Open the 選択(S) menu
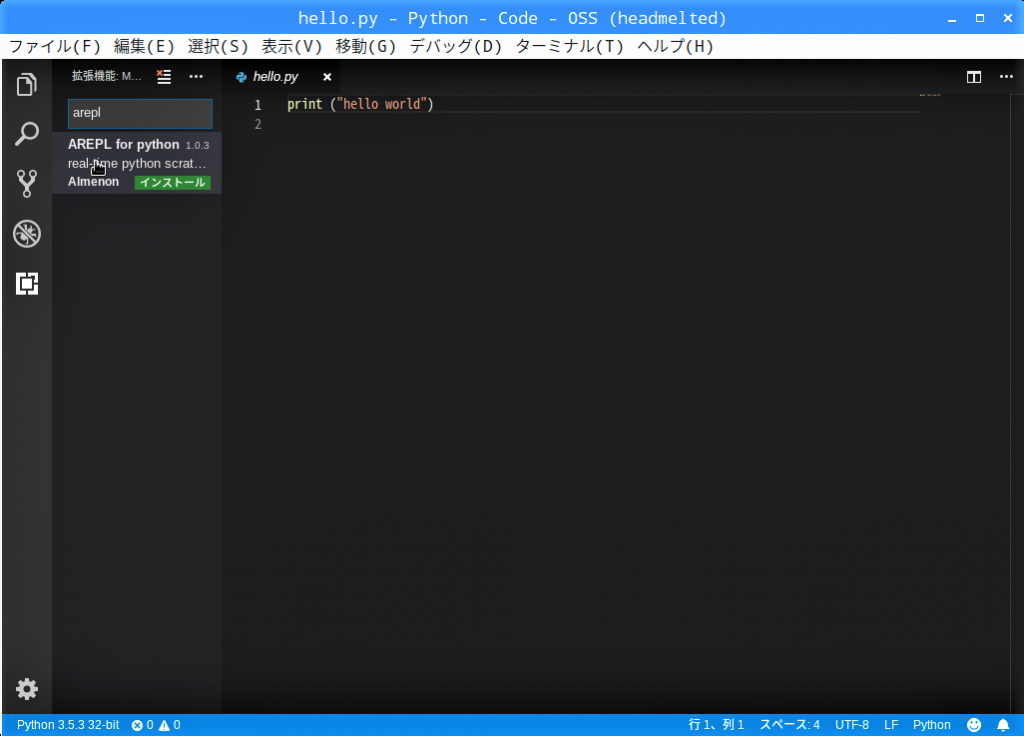Viewport: 1024px width, 736px height. [x=218, y=46]
